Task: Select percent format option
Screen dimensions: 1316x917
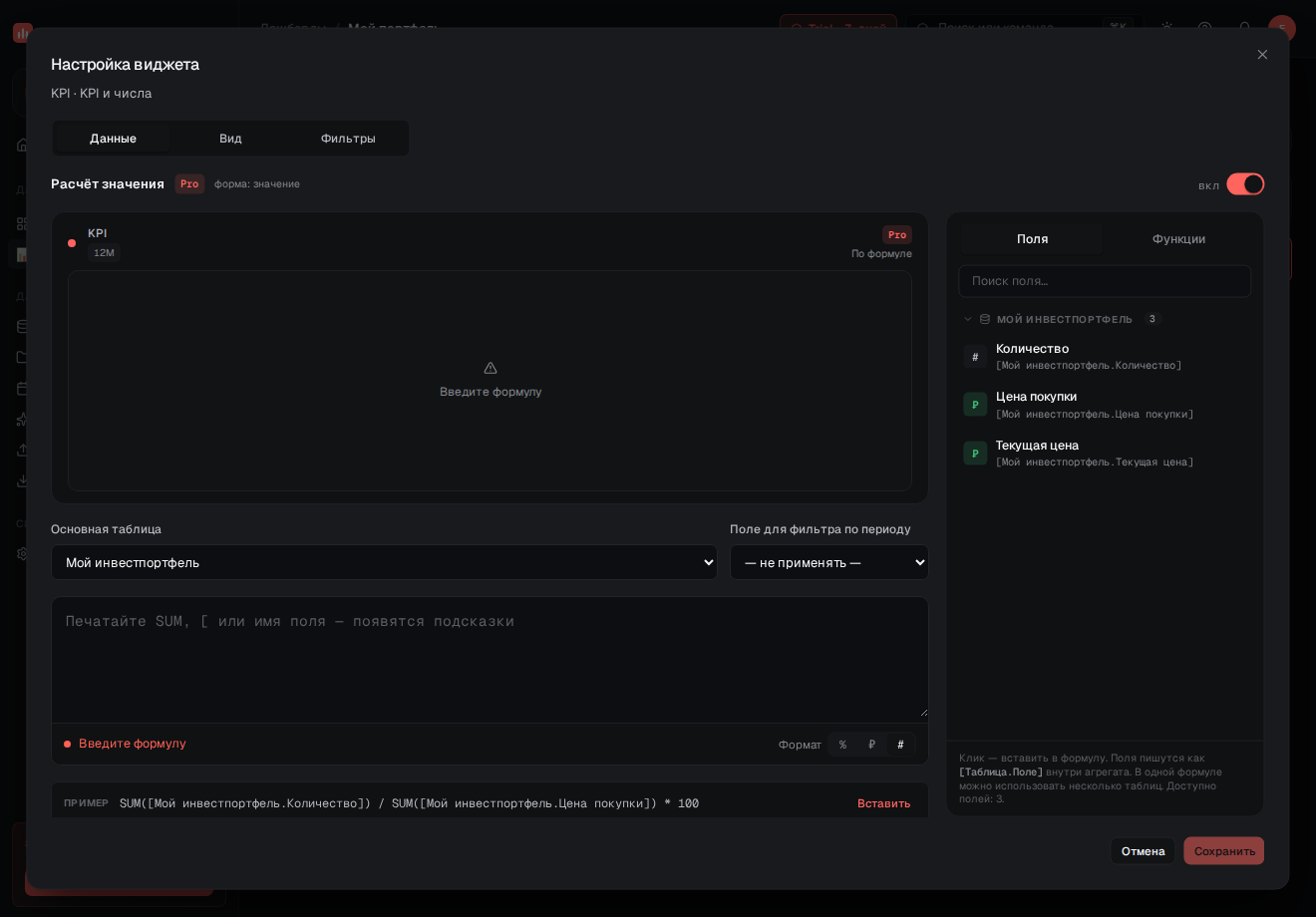Action: point(842,745)
